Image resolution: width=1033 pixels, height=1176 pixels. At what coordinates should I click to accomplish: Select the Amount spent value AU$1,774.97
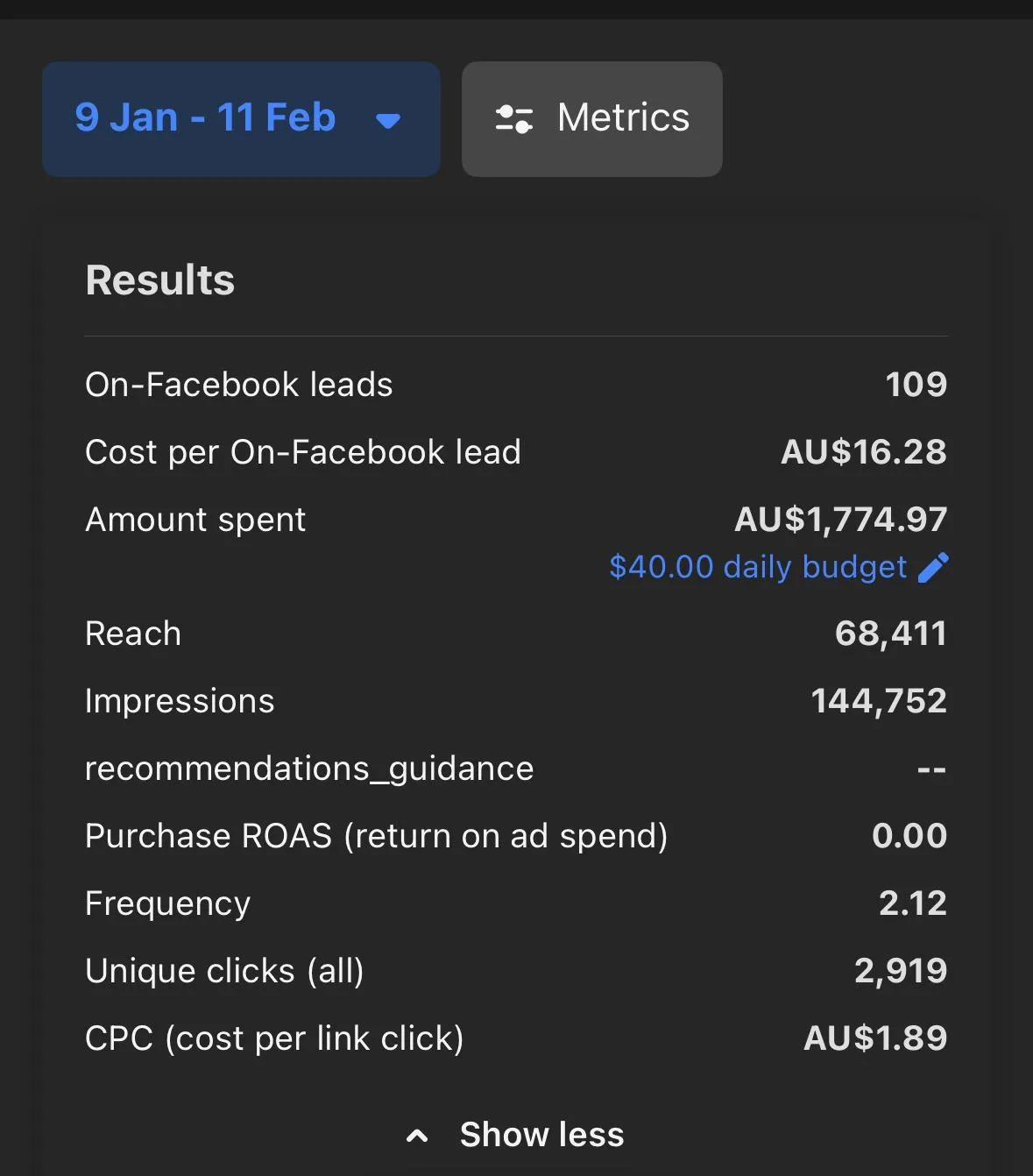point(840,520)
